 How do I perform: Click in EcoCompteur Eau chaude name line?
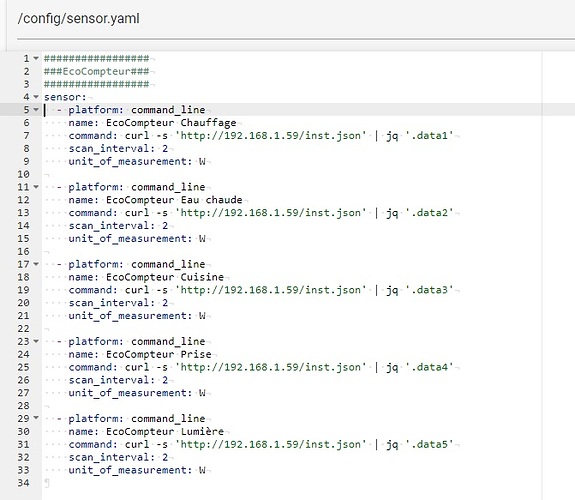coord(155,200)
